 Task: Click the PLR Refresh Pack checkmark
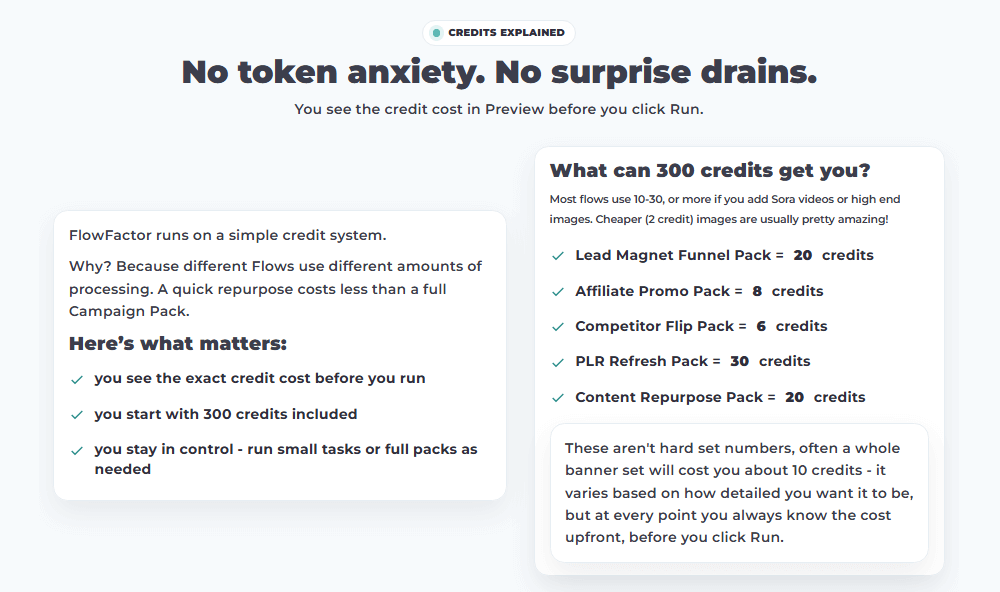pyautogui.click(x=558, y=362)
